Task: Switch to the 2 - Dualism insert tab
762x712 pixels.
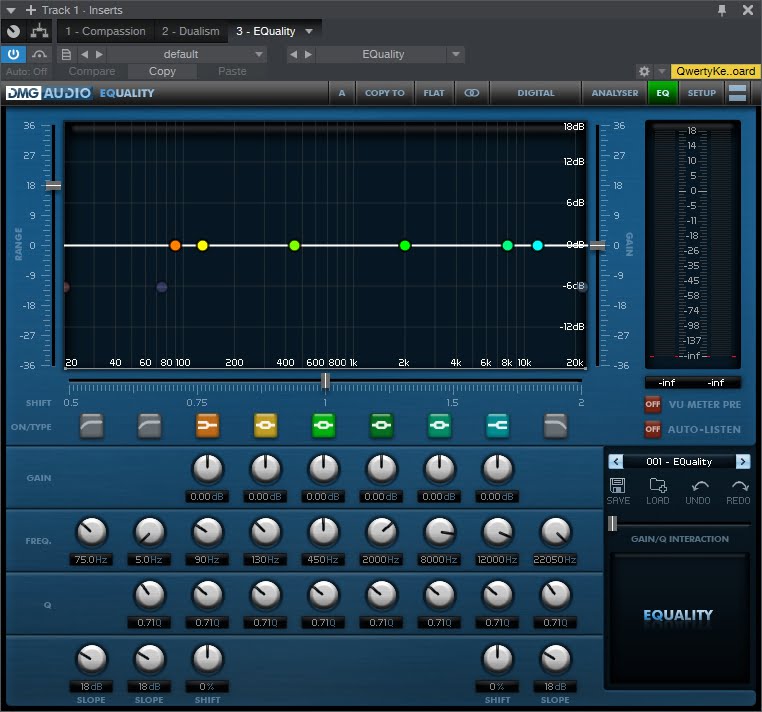Action: [x=190, y=31]
